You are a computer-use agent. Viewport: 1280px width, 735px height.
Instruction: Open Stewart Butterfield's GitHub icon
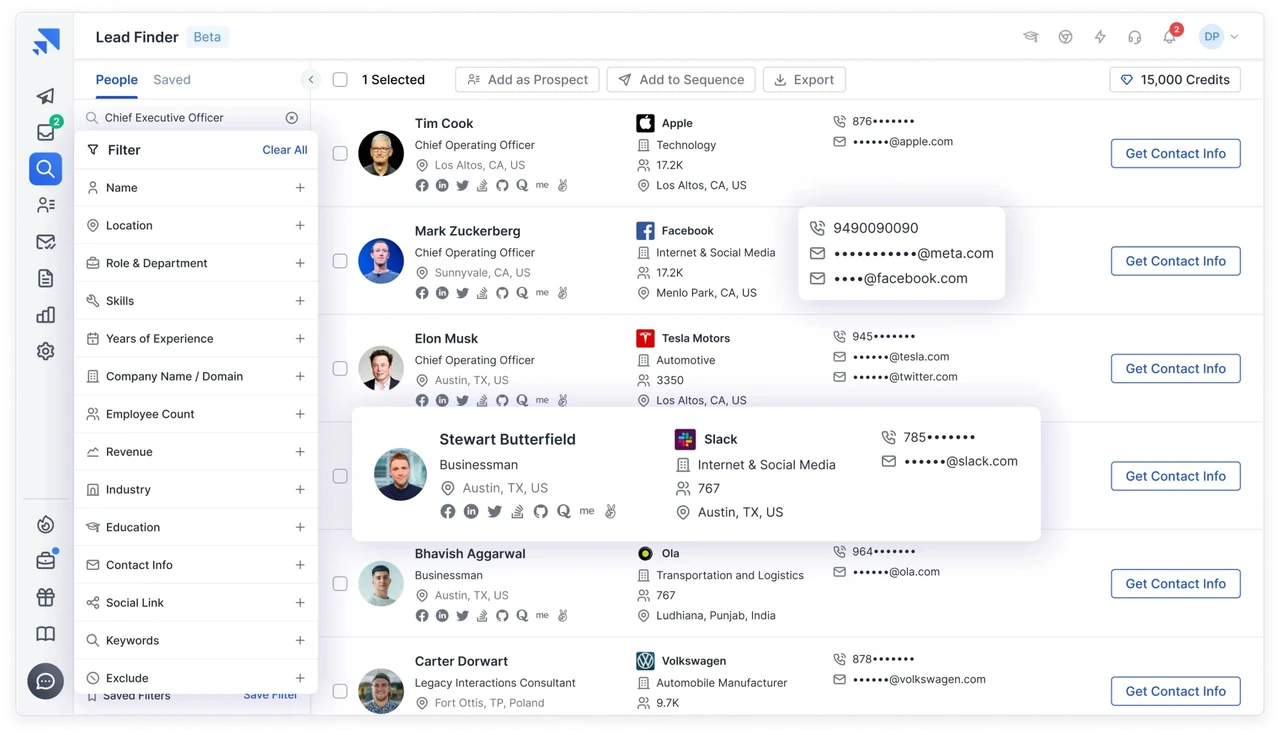click(541, 511)
